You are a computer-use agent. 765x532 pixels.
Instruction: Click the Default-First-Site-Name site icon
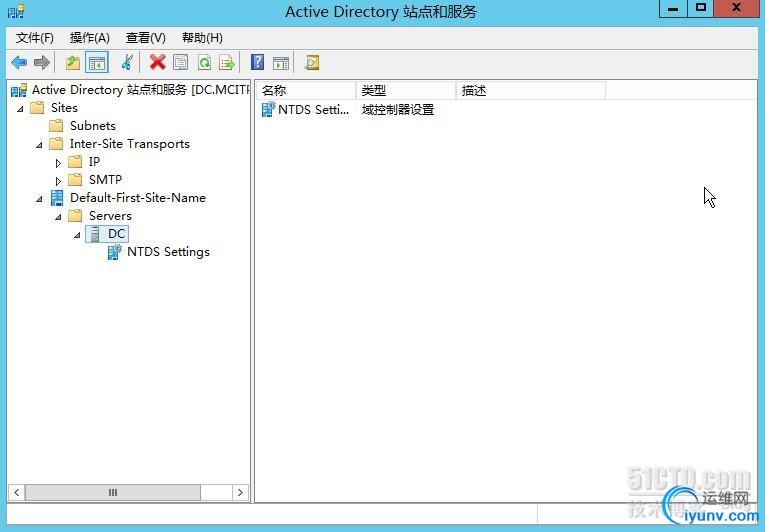coord(57,198)
